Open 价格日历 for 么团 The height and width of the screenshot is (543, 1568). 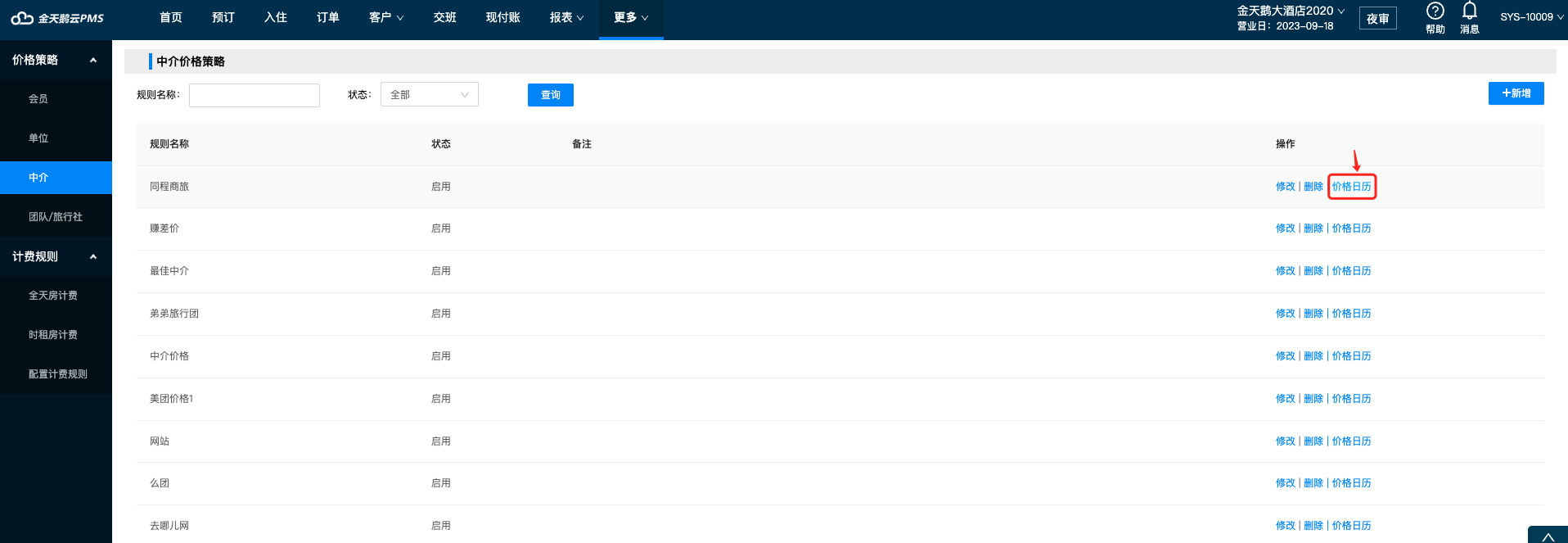click(1352, 483)
